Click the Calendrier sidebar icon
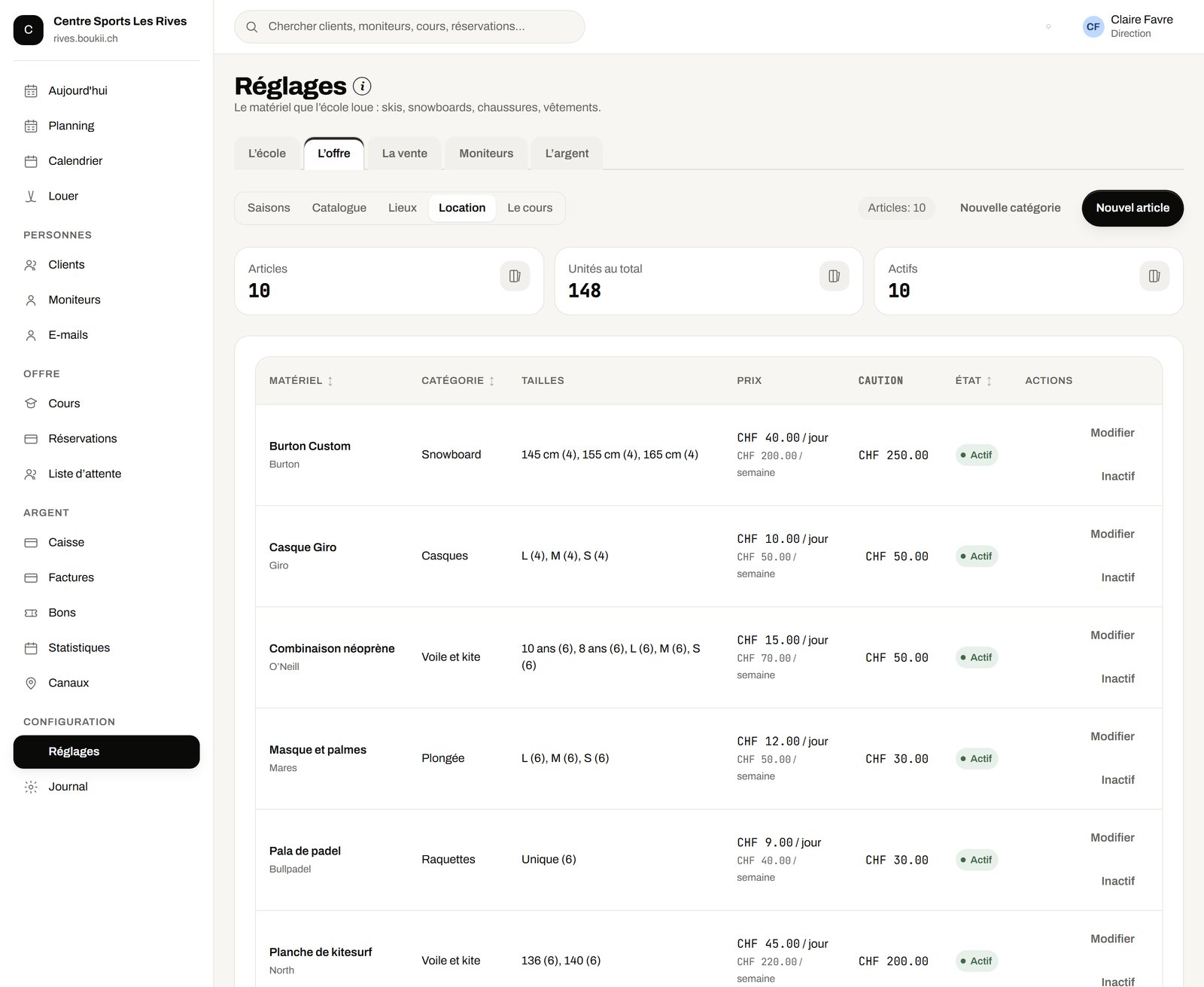The image size is (1204, 987). click(31, 161)
